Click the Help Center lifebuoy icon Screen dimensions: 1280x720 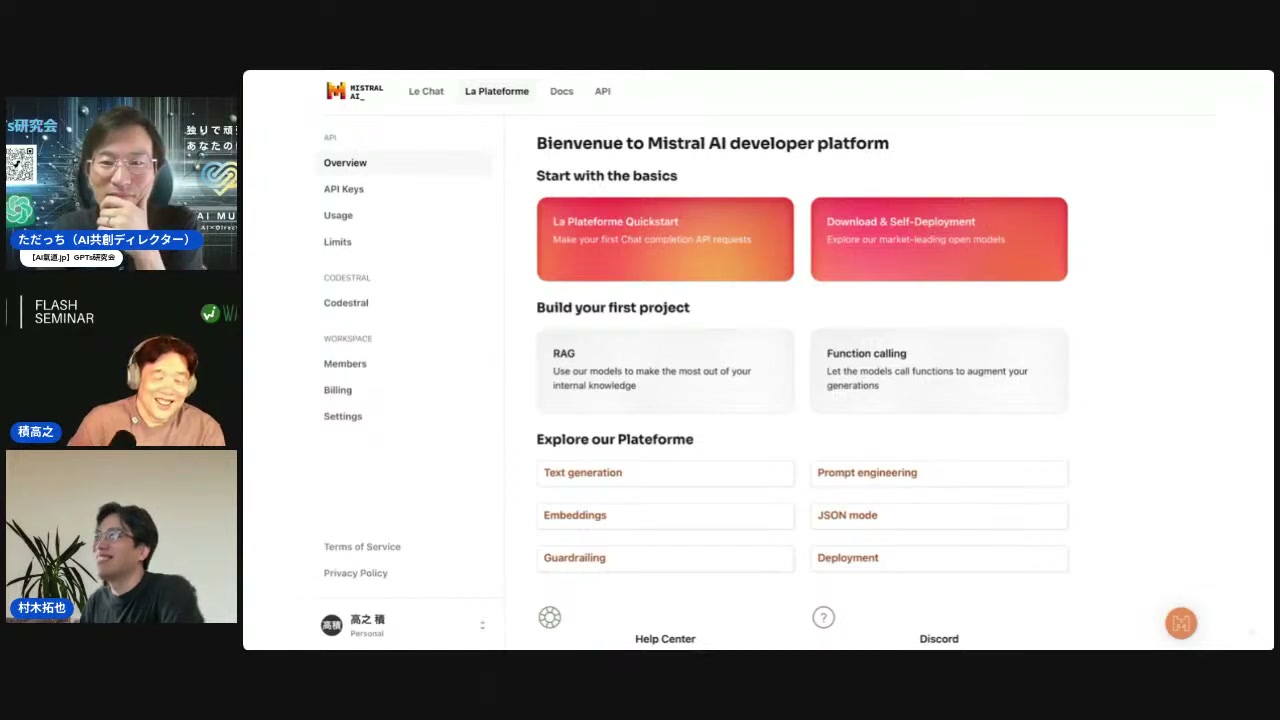click(x=550, y=617)
